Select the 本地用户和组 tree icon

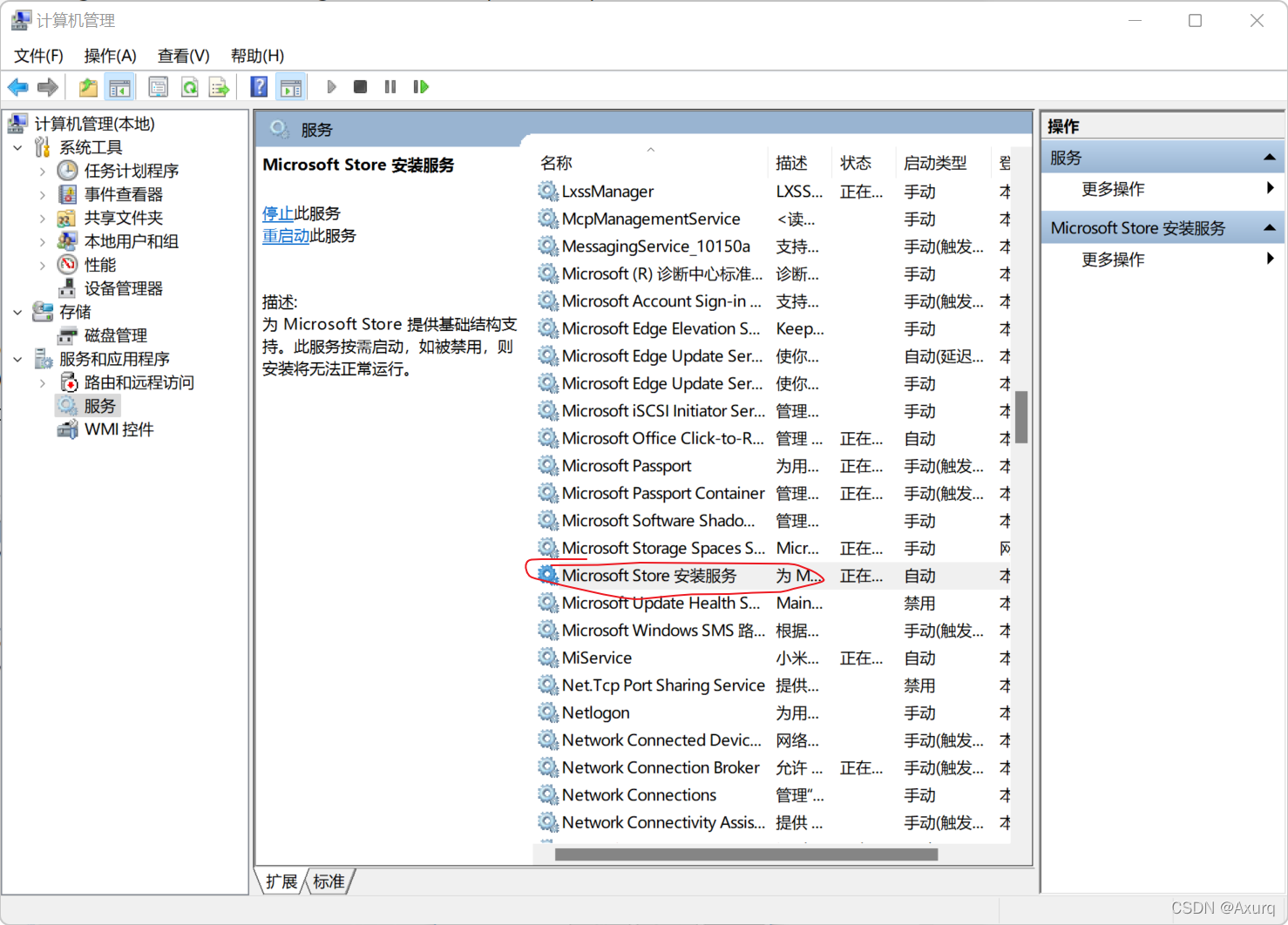[x=68, y=241]
